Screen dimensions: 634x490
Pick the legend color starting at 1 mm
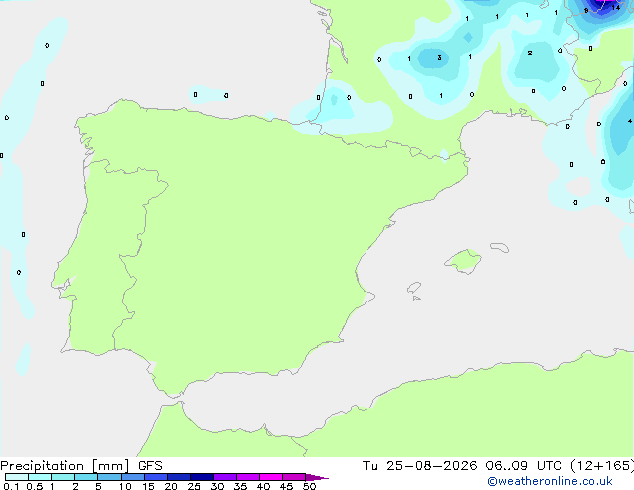point(63,477)
